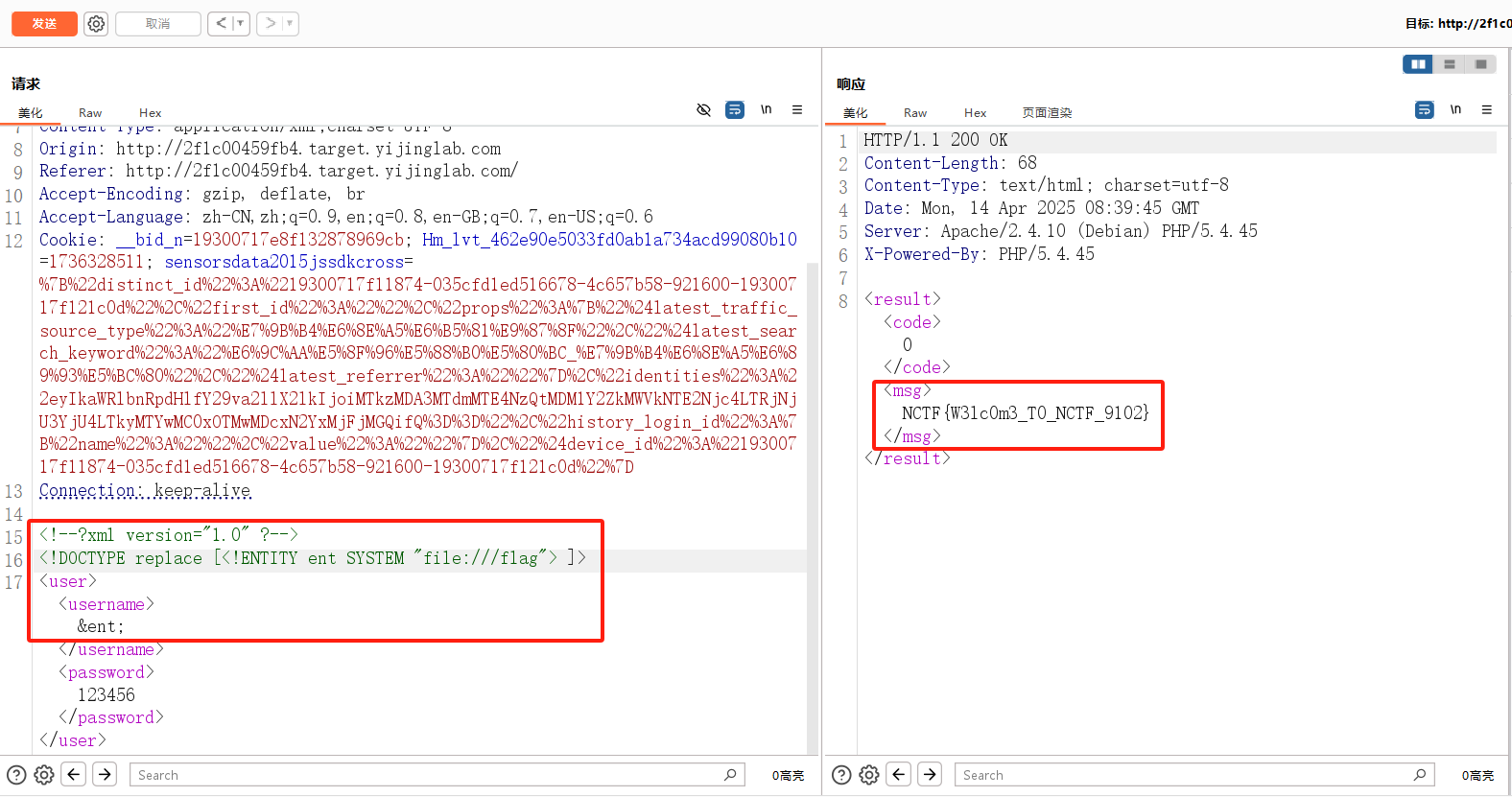Toggle \n newline display in request panel
The height and width of the screenshot is (797, 1512).
[x=767, y=109]
